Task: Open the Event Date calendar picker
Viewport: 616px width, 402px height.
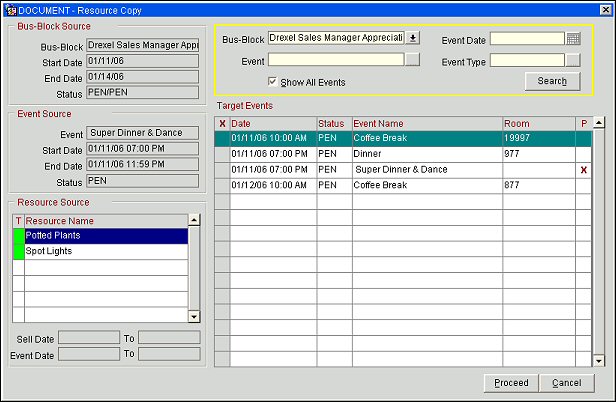Action: [573, 39]
